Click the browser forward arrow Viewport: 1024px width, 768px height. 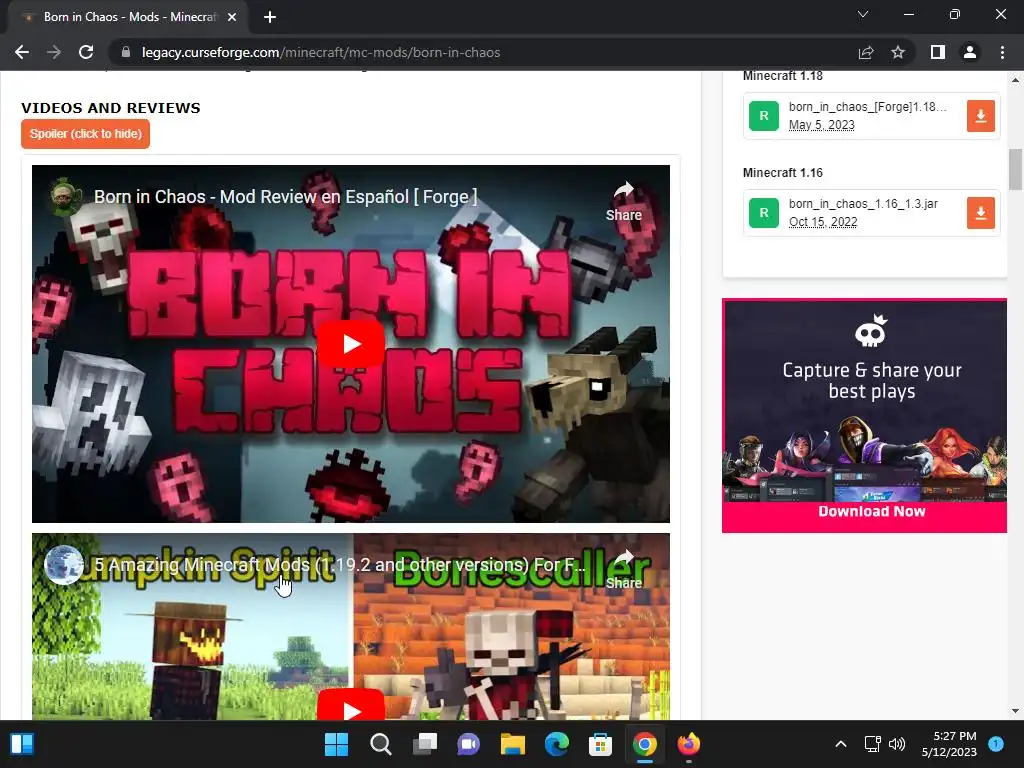click(54, 52)
